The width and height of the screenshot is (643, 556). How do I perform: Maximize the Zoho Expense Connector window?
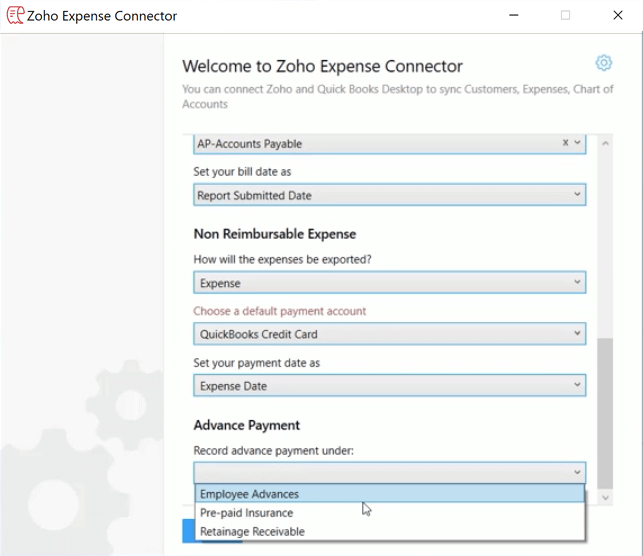coord(565,16)
